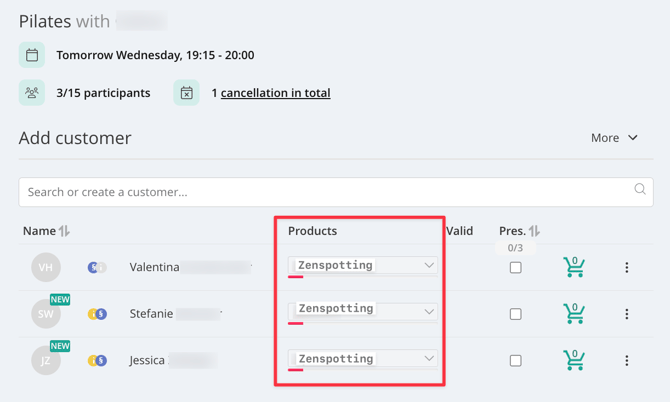
Task: Open three-dot menu for Valentina
Action: [626, 267]
